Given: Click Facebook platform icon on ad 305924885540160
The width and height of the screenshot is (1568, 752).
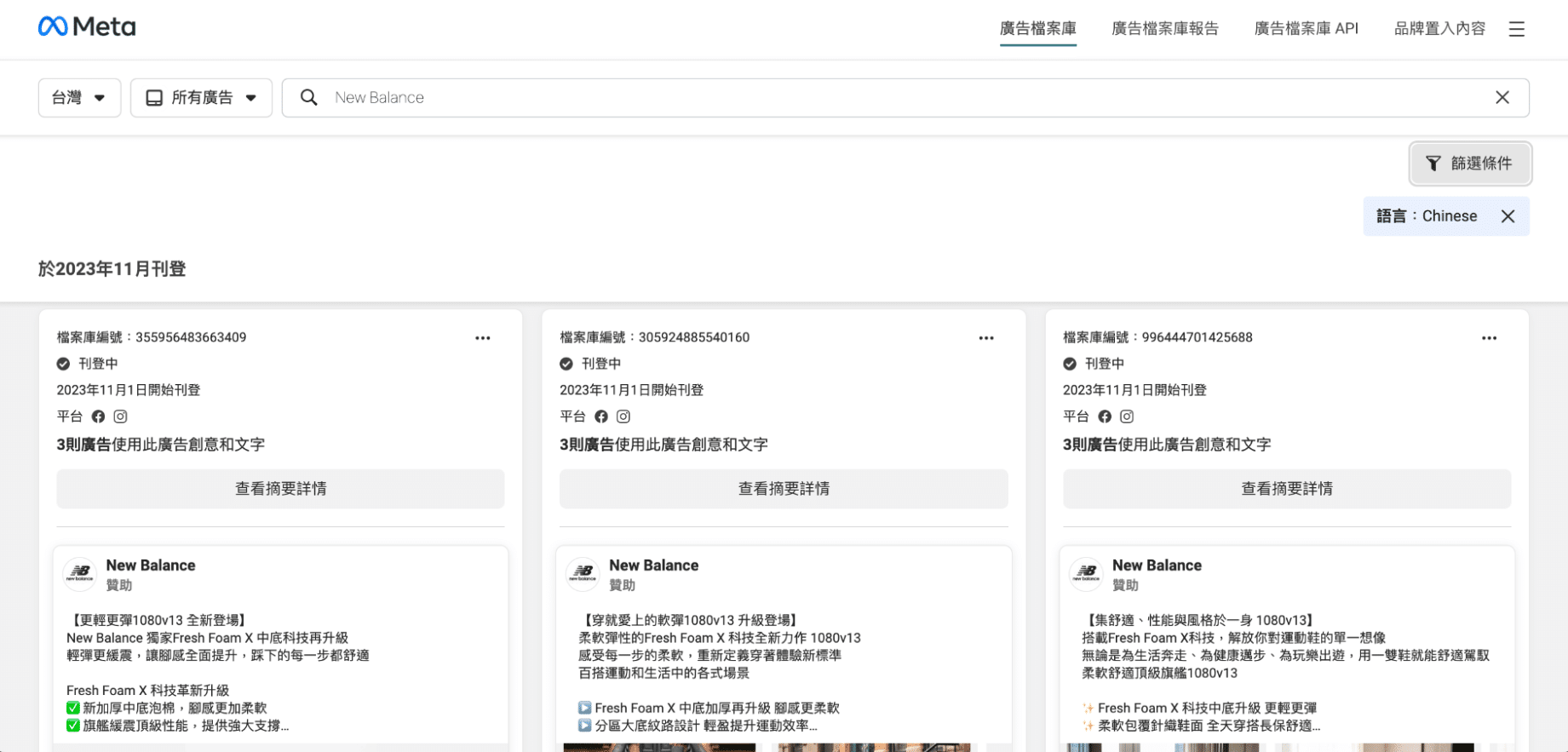Looking at the screenshot, I should 601,416.
